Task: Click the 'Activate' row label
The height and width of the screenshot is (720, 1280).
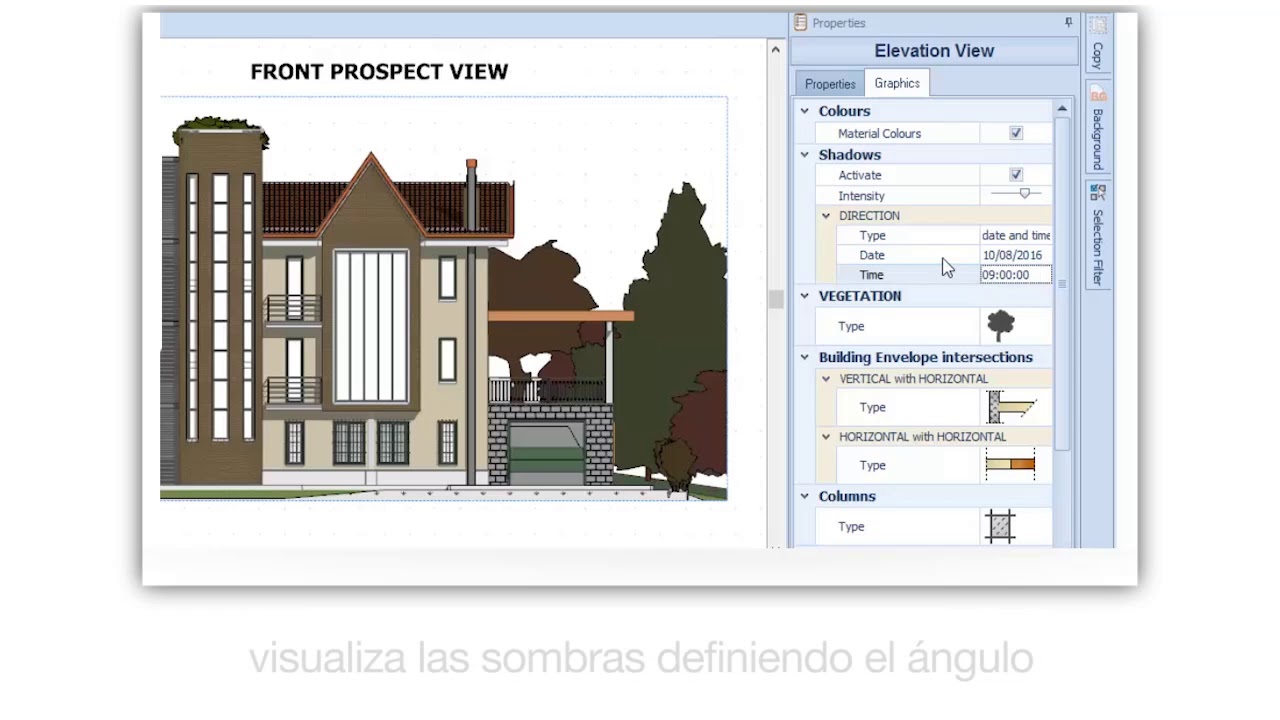Action: click(x=860, y=175)
